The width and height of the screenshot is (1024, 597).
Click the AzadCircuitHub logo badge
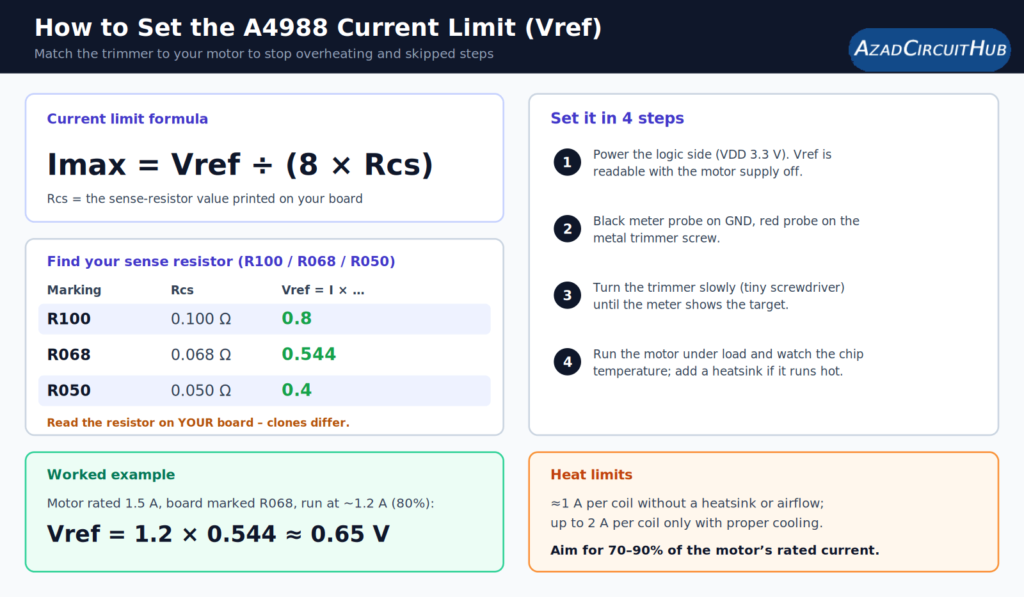(929, 49)
